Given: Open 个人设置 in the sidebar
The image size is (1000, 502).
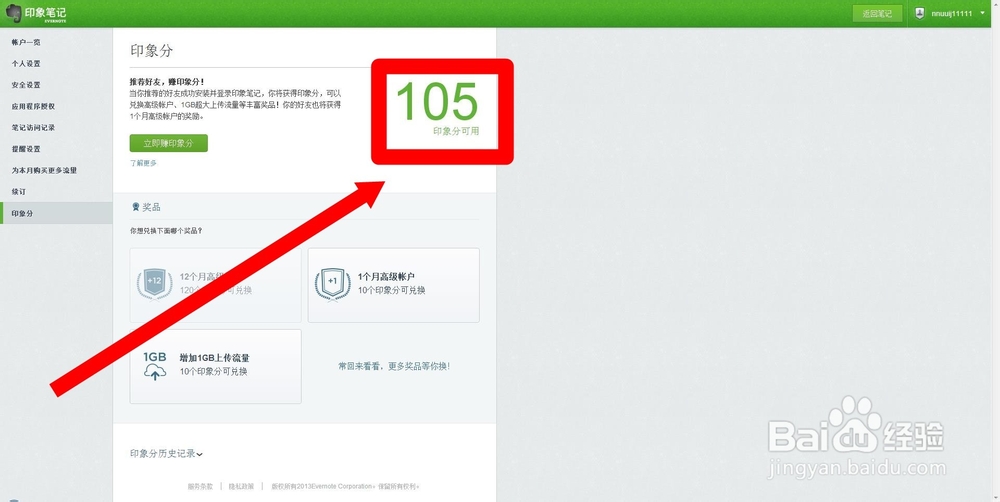Looking at the screenshot, I should tap(26, 64).
